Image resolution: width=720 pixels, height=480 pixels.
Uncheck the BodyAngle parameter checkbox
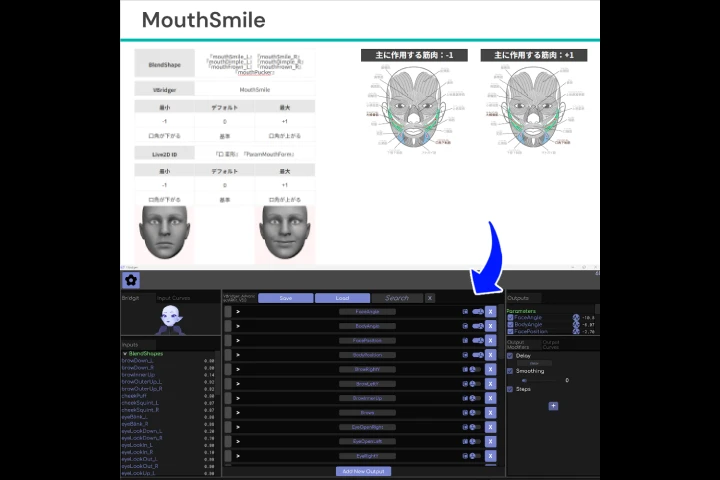pos(510,324)
